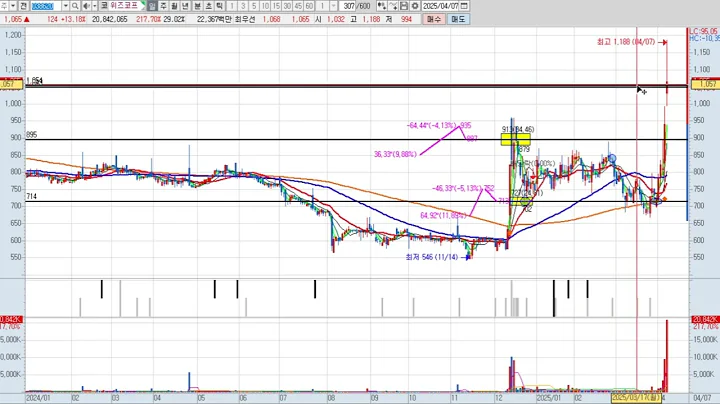720x404 pixels.
Task: Select the 일 daily chart period
Action: click(152, 6)
